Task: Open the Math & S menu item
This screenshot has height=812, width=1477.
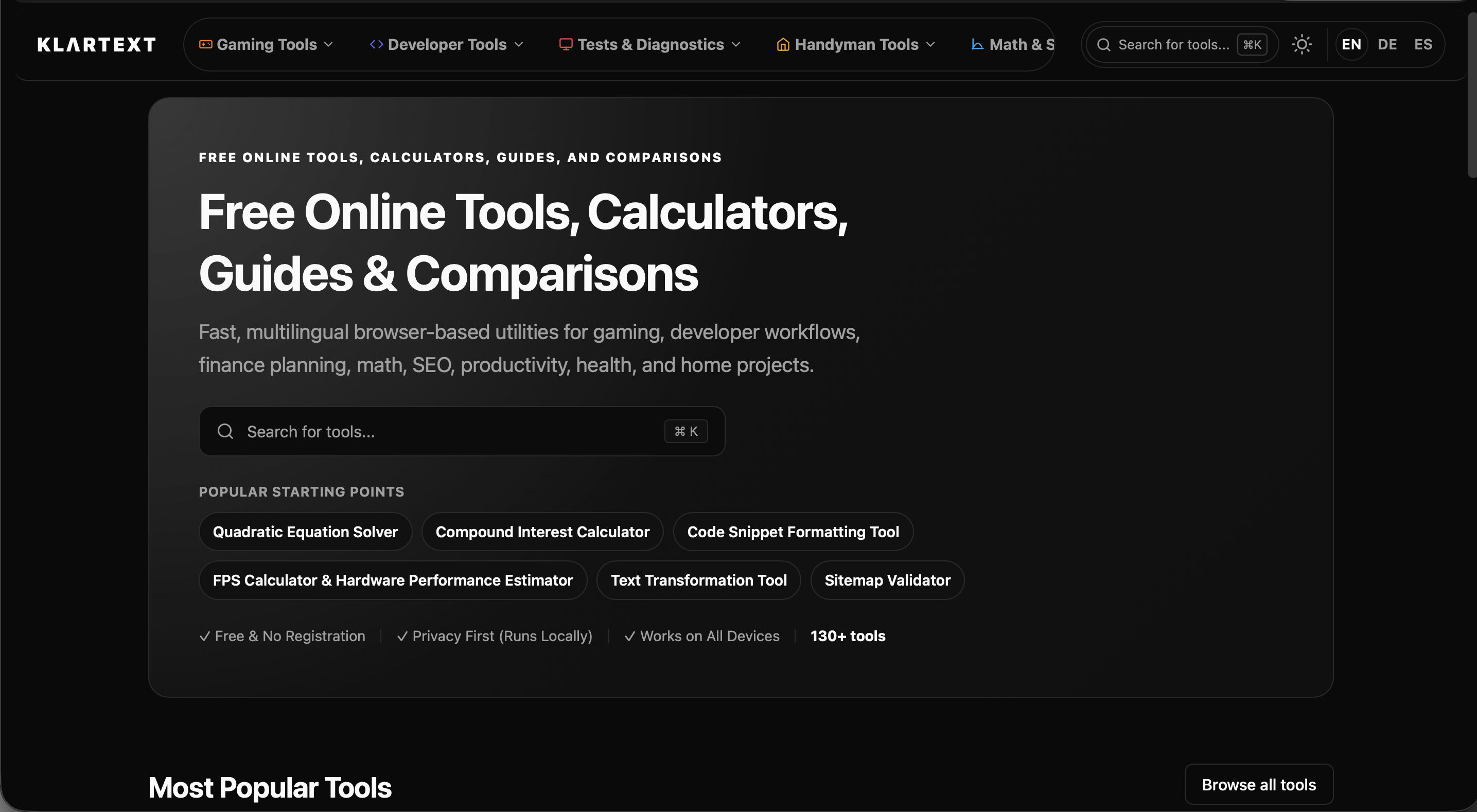Action: (1021, 44)
